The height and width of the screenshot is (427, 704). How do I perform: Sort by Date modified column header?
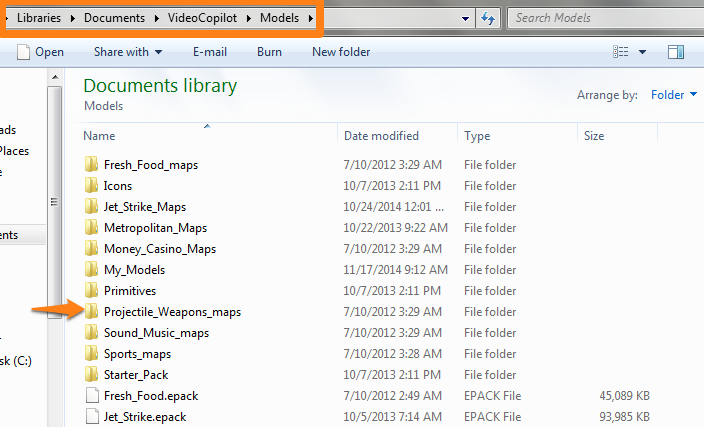(381, 135)
